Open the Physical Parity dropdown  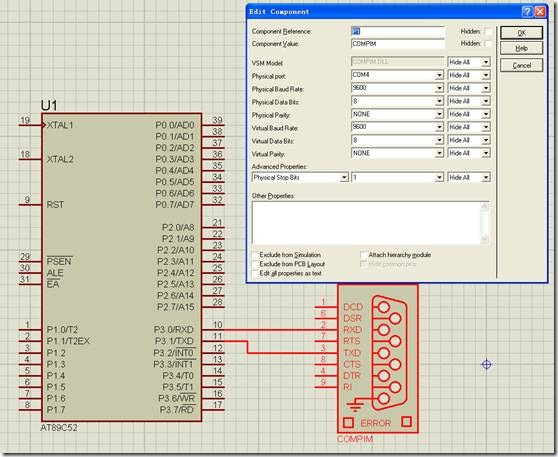pos(439,114)
